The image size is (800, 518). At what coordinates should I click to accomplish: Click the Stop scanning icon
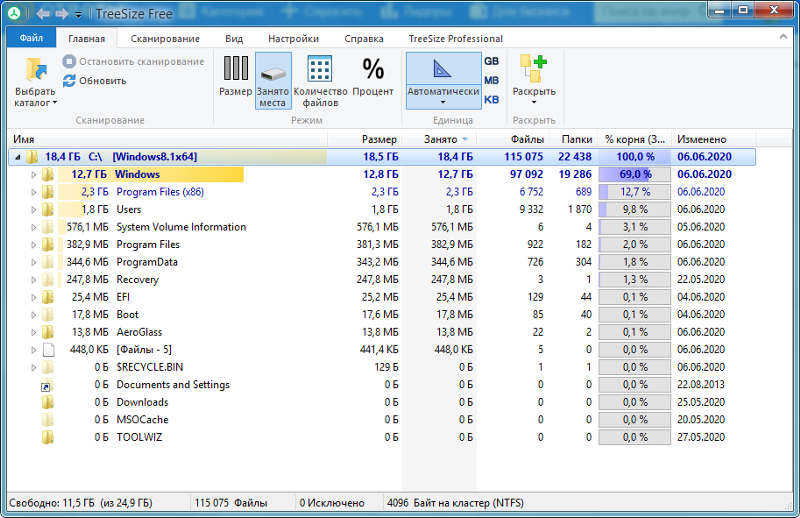click(69, 62)
